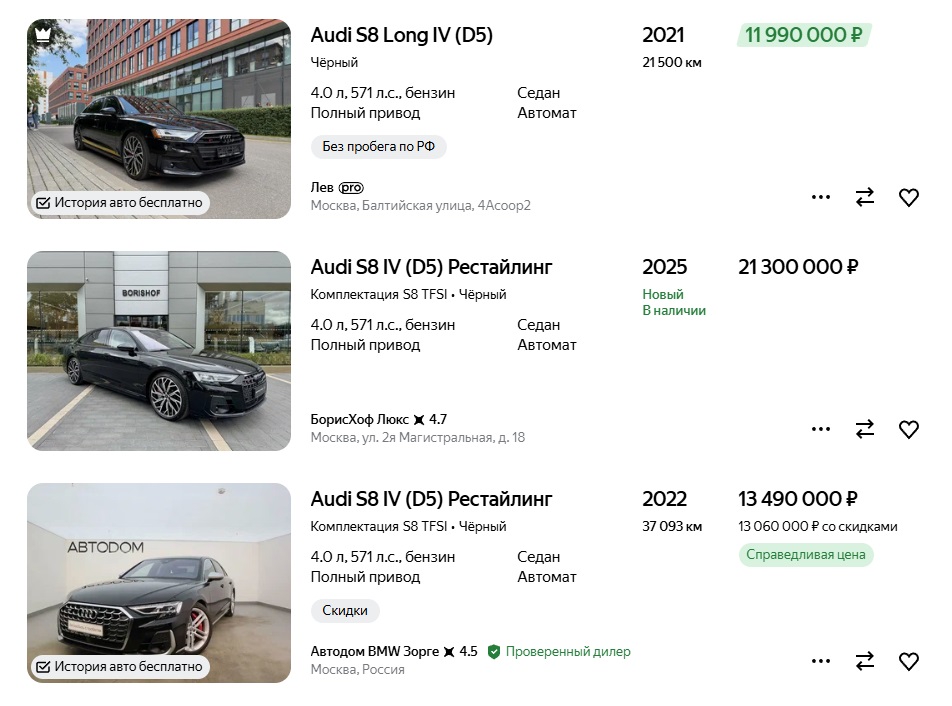Add Audi S8 Long listing to favorites
This screenshot has height=706, width=952.
(x=908, y=197)
